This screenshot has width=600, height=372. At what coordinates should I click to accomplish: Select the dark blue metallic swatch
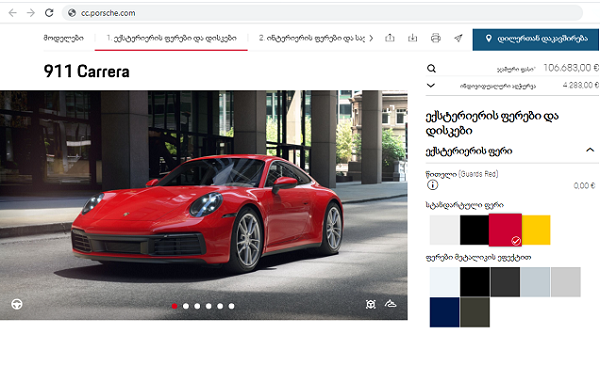point(444,312)
